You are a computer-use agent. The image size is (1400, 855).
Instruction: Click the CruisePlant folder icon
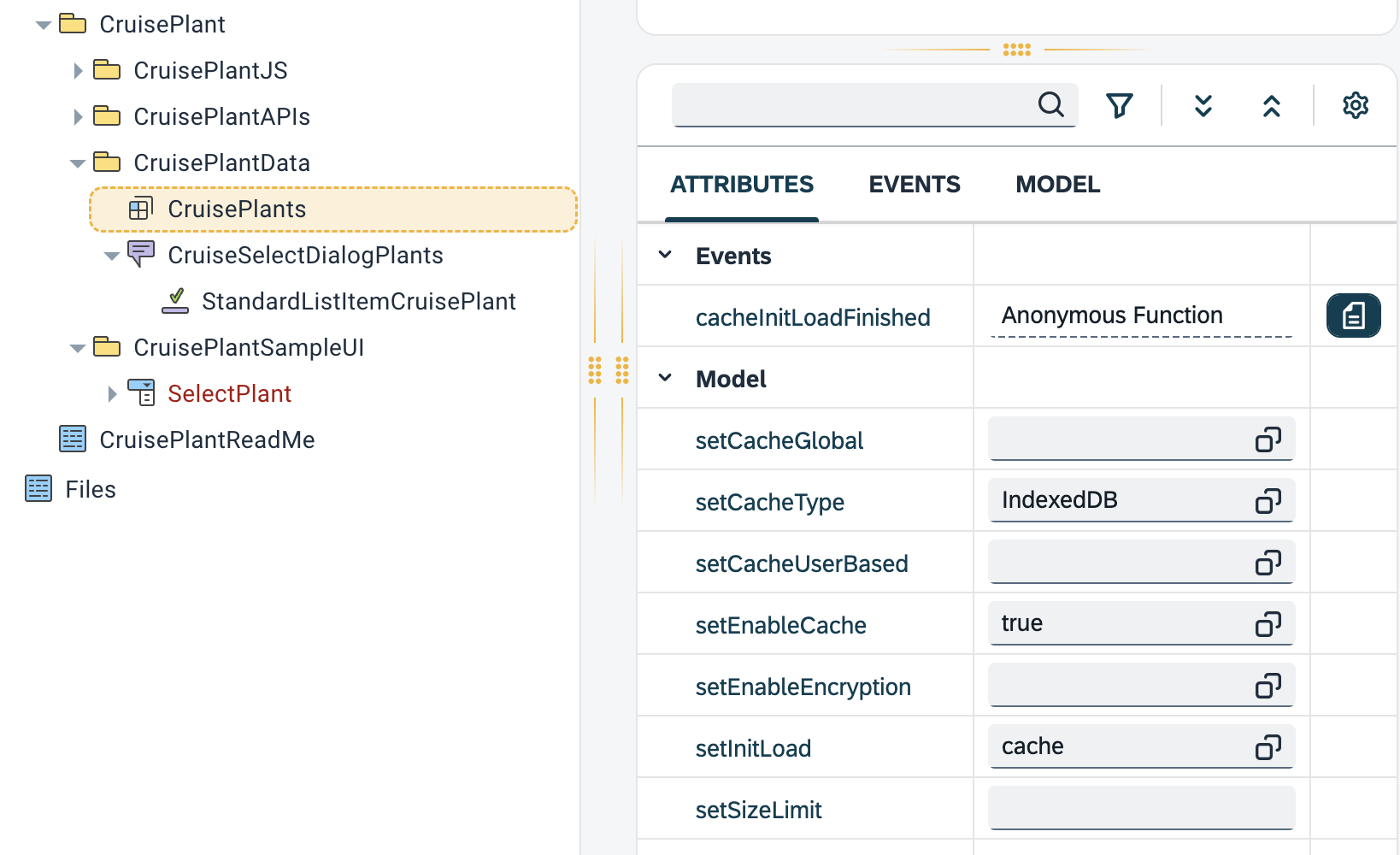pyautogui.click(x=73, y=23)
